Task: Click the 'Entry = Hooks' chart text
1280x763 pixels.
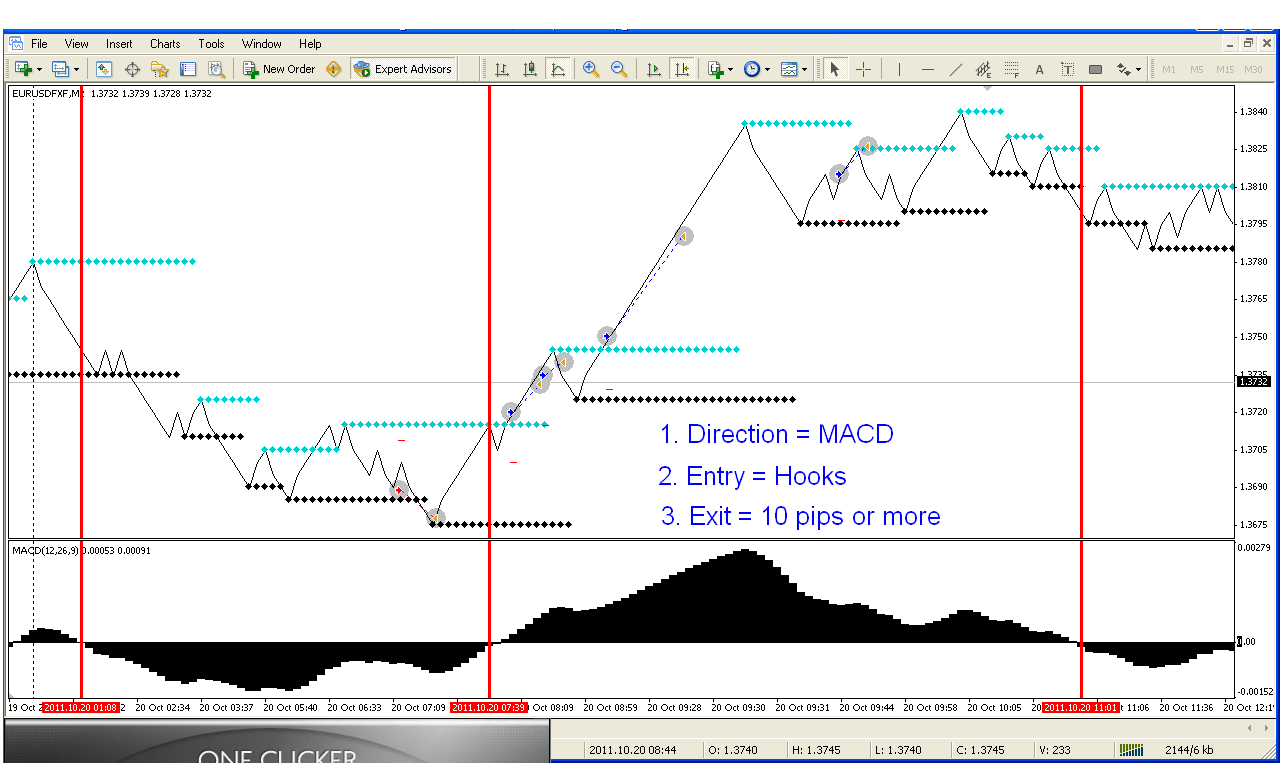Action: pos(752,476)
